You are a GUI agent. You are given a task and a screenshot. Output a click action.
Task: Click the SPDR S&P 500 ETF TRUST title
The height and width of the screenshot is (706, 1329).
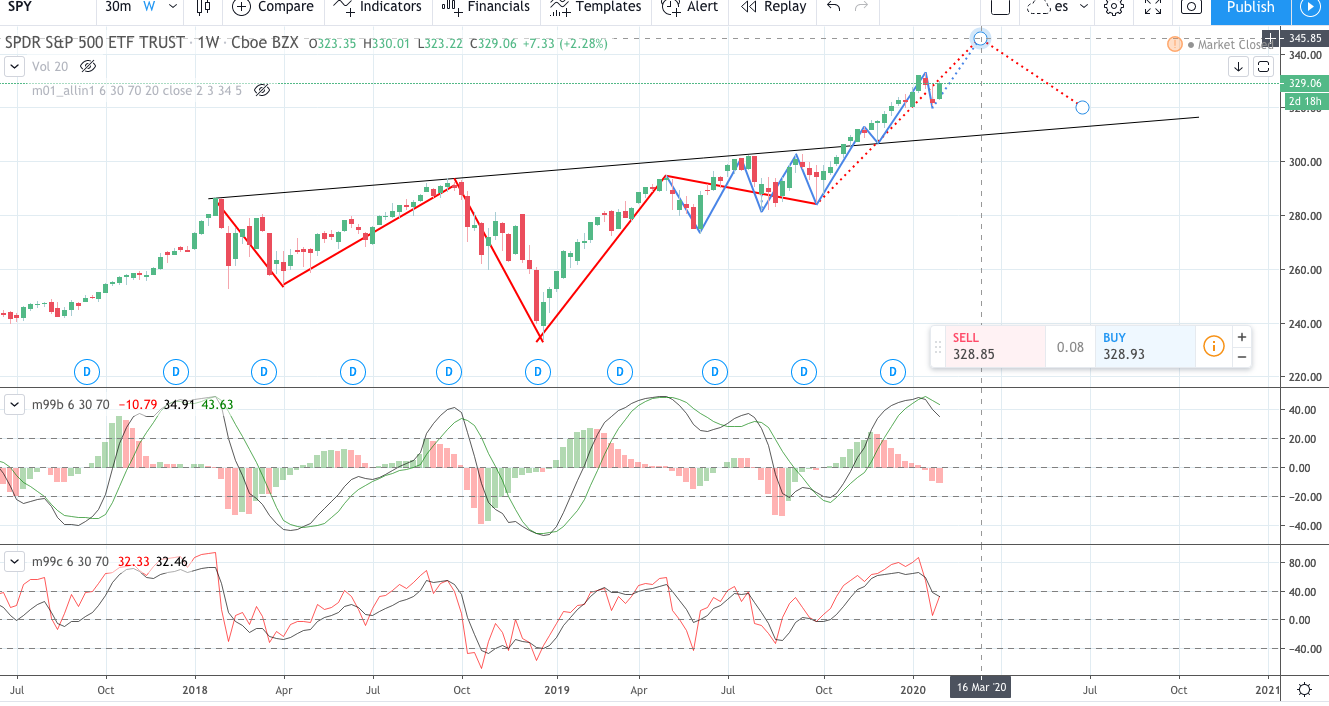(95, 43)
